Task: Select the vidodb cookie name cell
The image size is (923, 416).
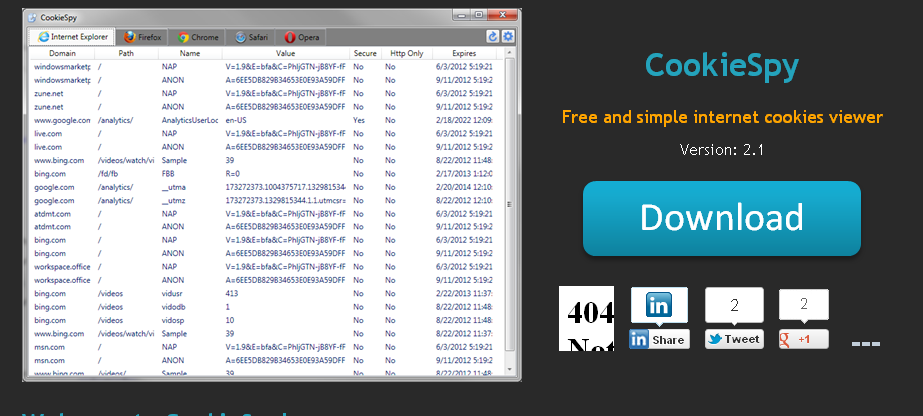Action: (x=172, y=307)
